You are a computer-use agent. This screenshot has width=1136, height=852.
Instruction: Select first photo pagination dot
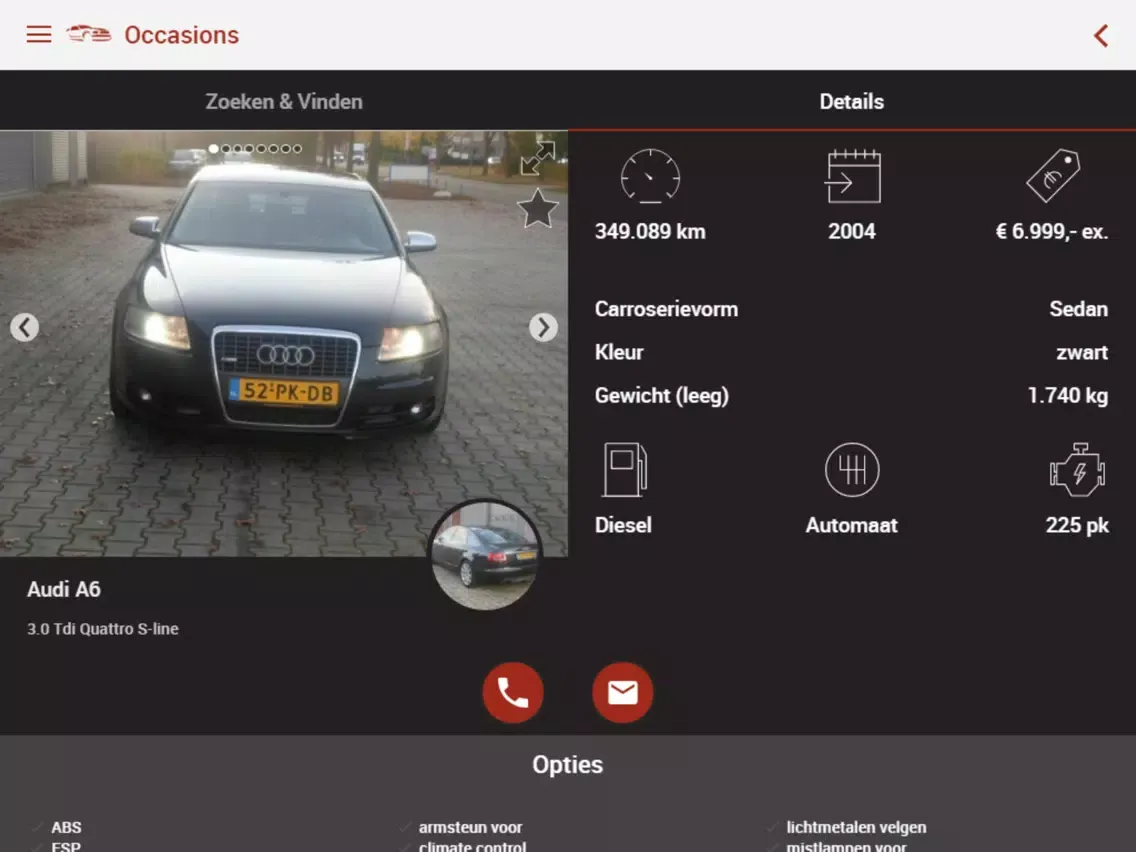click(214, 149)
